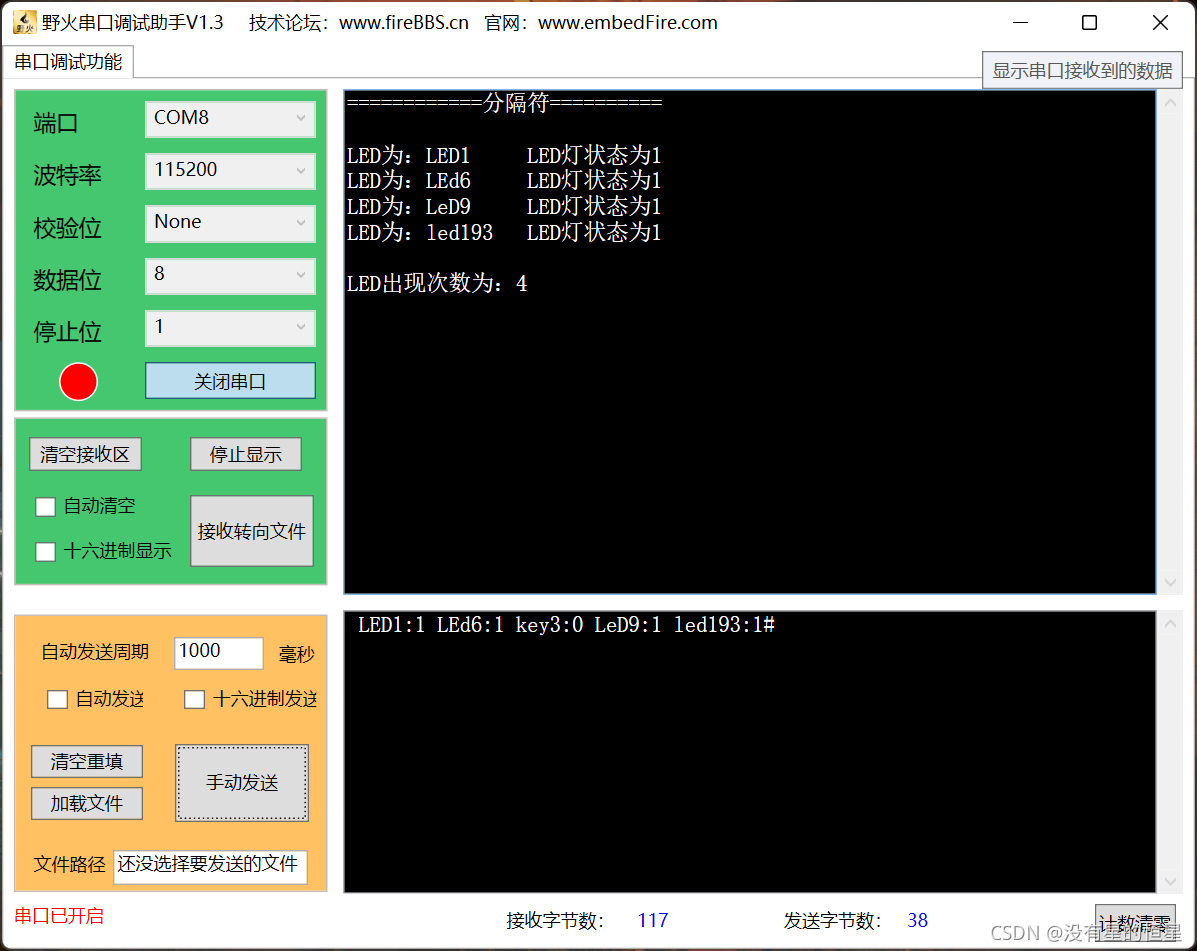Screen dimensions: 1197x951
Task: Click the 串口已开启 status text
Action: (59, 916)
